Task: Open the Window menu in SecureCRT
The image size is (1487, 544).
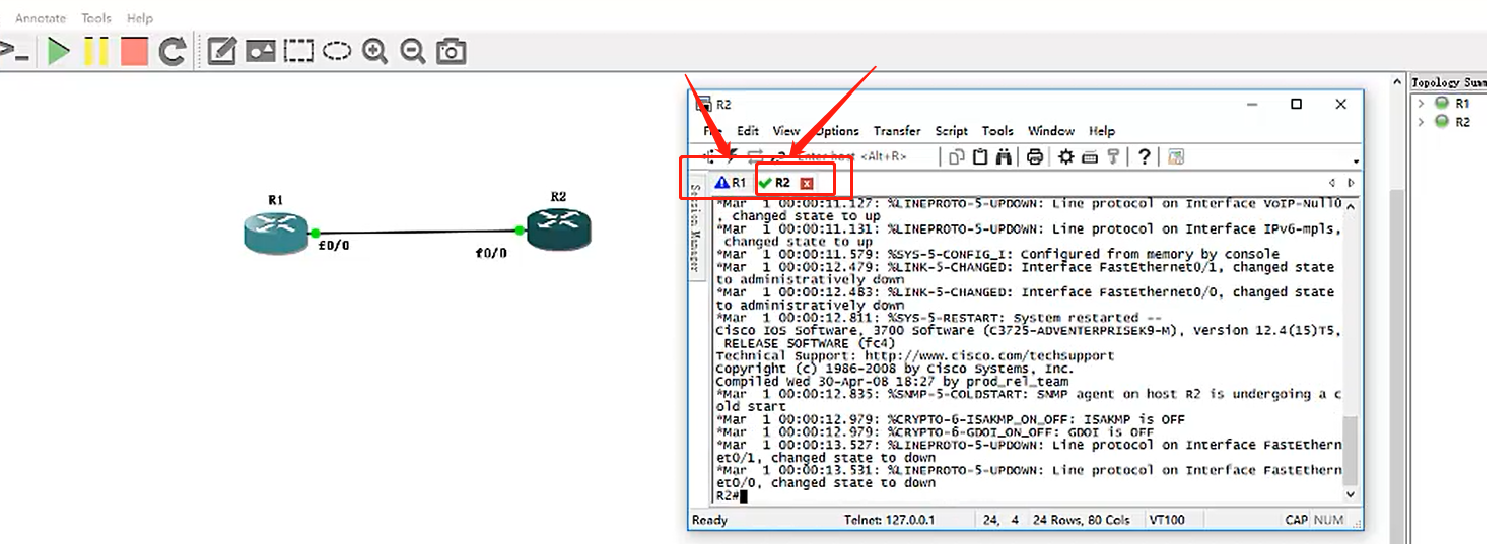Action: [x=1051, y=131]
